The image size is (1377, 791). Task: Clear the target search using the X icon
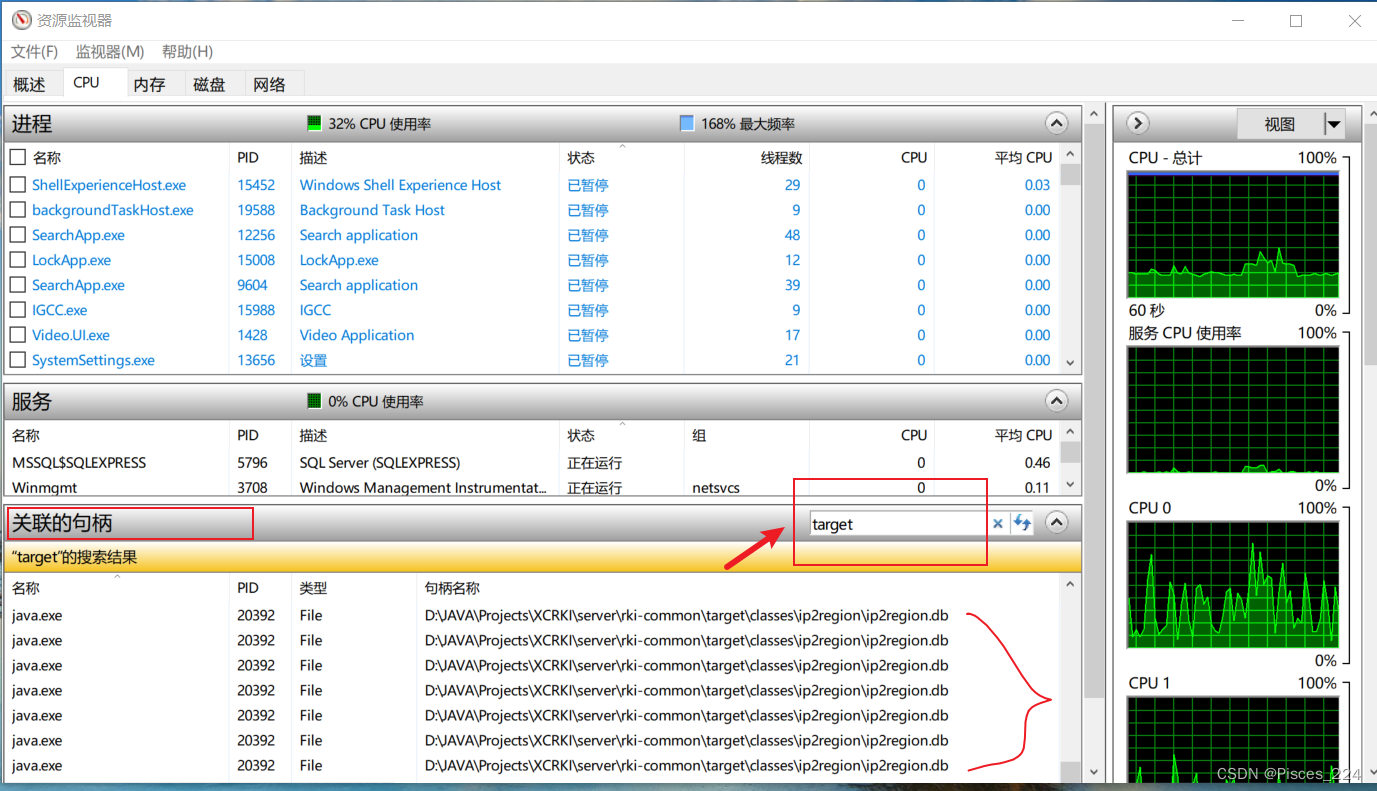click(x=998, y=523)
